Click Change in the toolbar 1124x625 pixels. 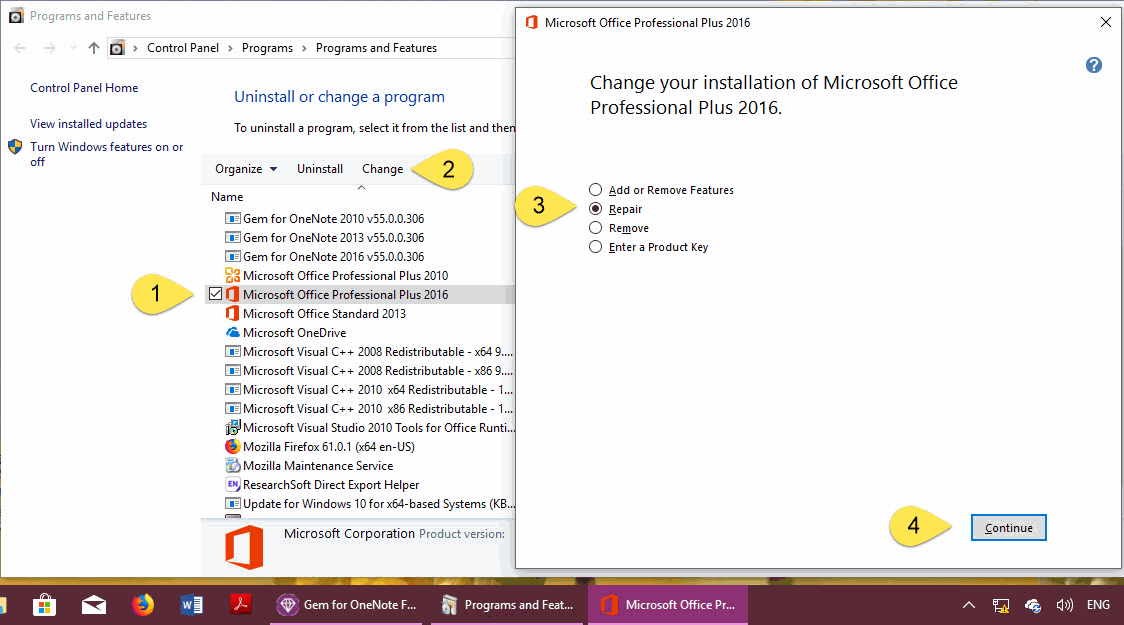382,169
